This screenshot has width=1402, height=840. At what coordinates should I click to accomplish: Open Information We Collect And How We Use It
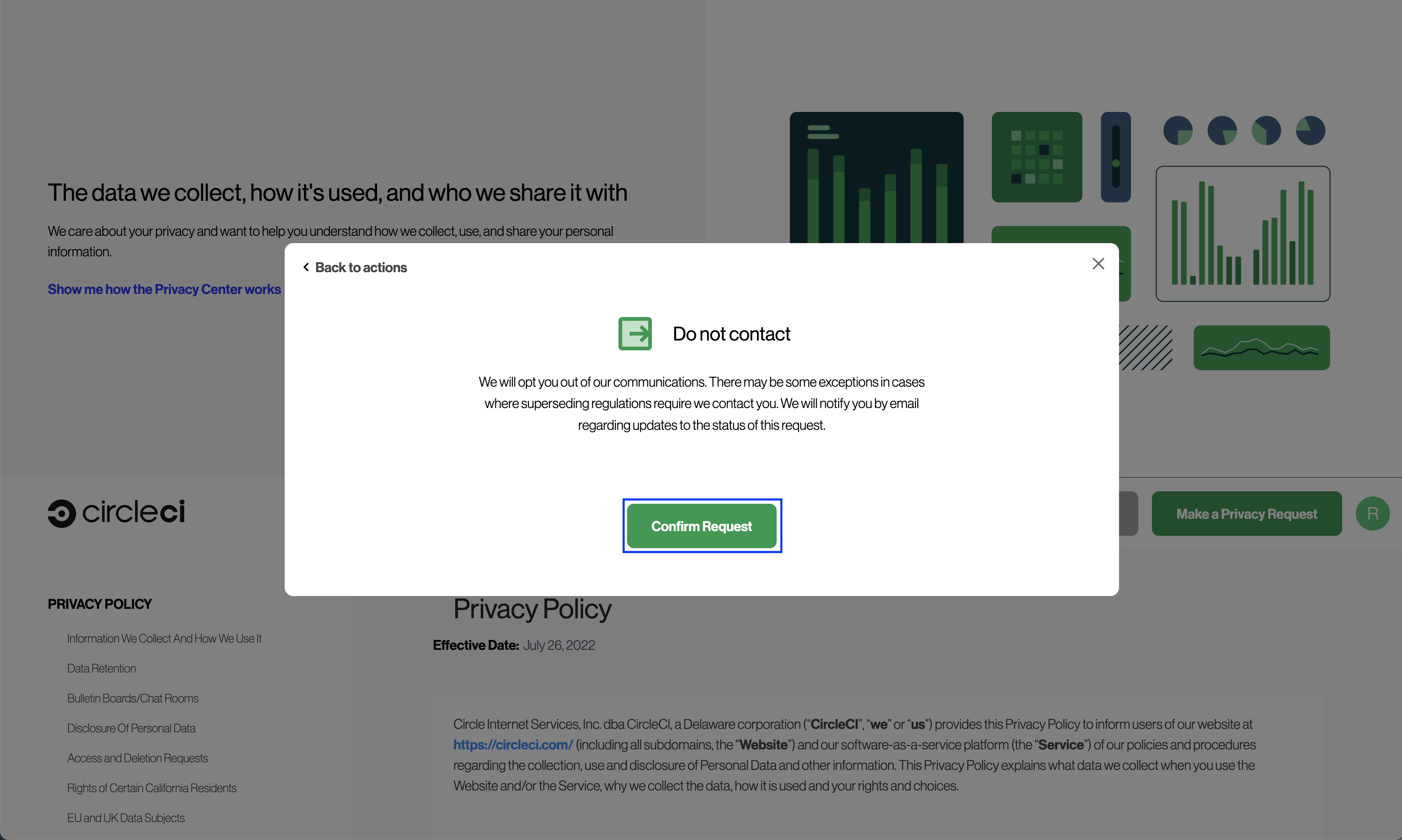pyautogui.click(x=164, y=638)
